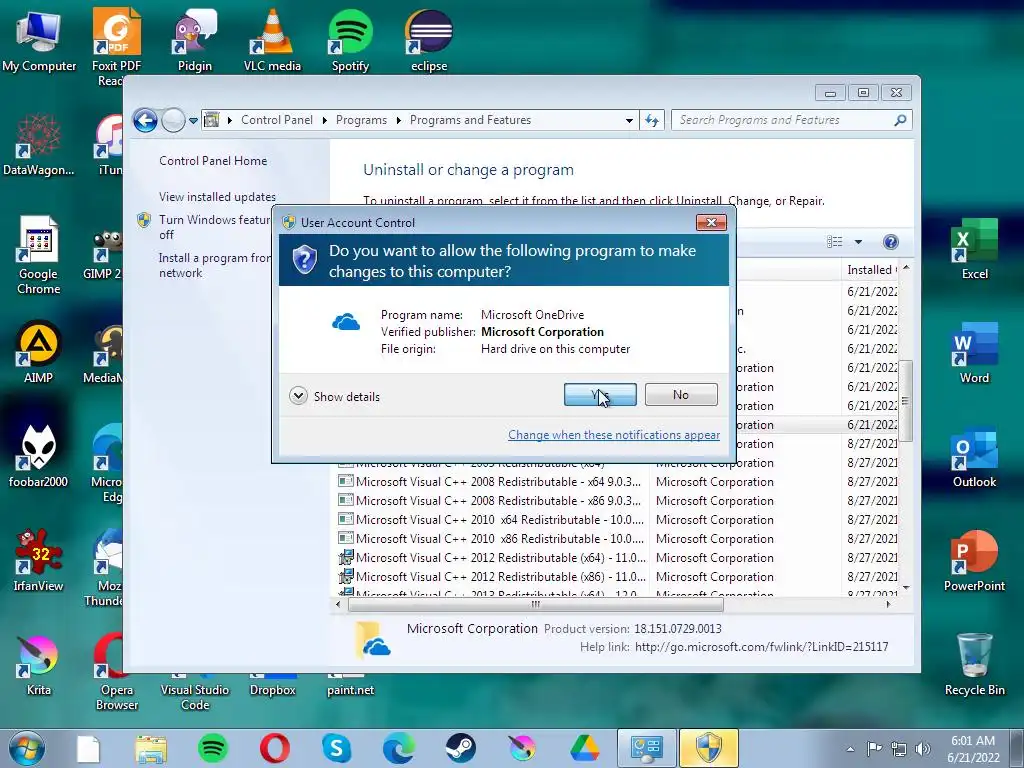This screenshot has height=768, width=1024.
Task: Click the vertical scrollbar down arrow
Action: coord(906,588)
